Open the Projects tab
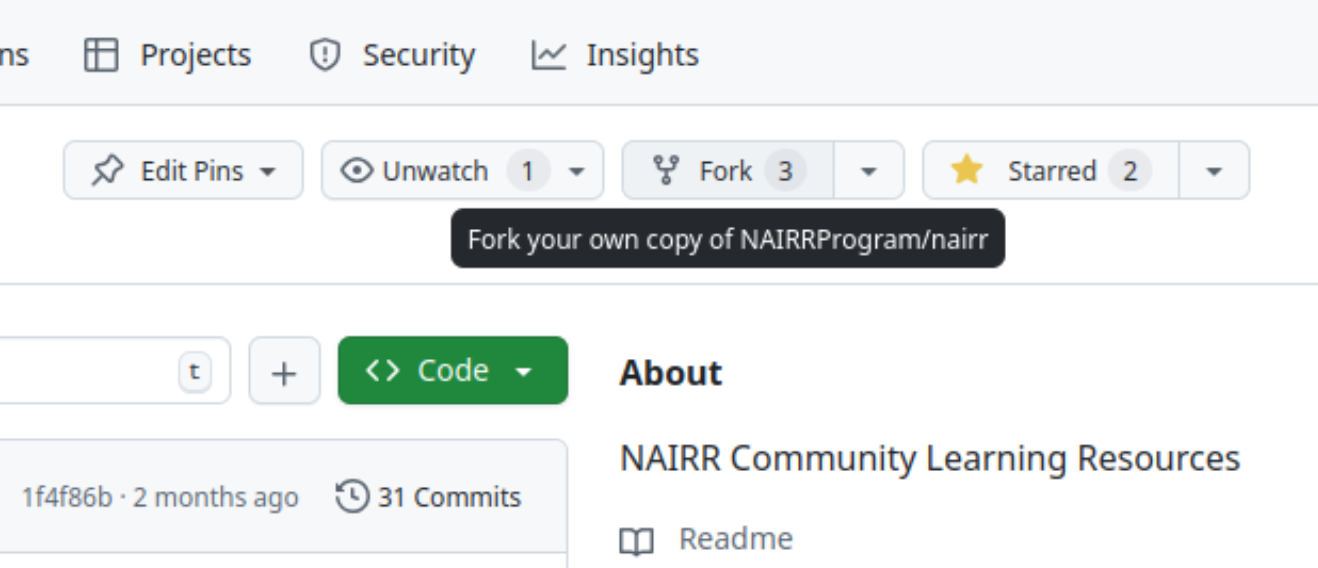This screenshot has width=1318, height=568. (167, 54)
